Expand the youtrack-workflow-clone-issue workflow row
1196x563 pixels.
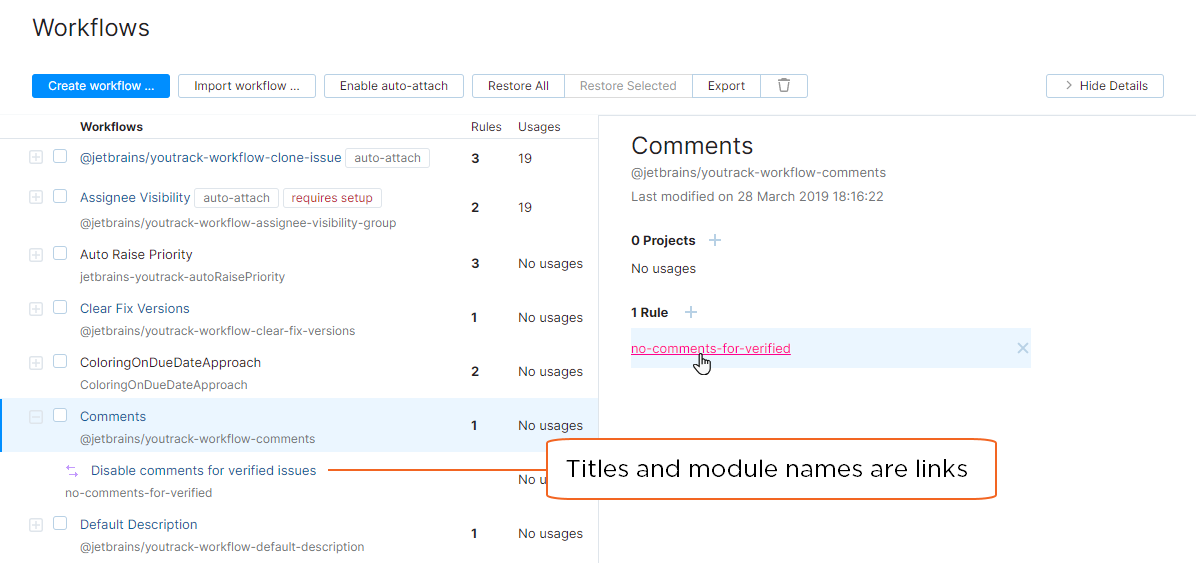pyautogui.click(x=36, y=157)
